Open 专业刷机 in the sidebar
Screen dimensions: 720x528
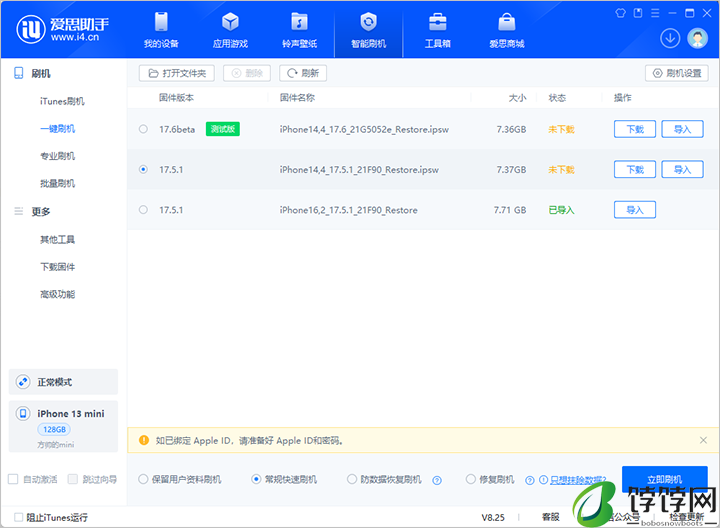57,156
